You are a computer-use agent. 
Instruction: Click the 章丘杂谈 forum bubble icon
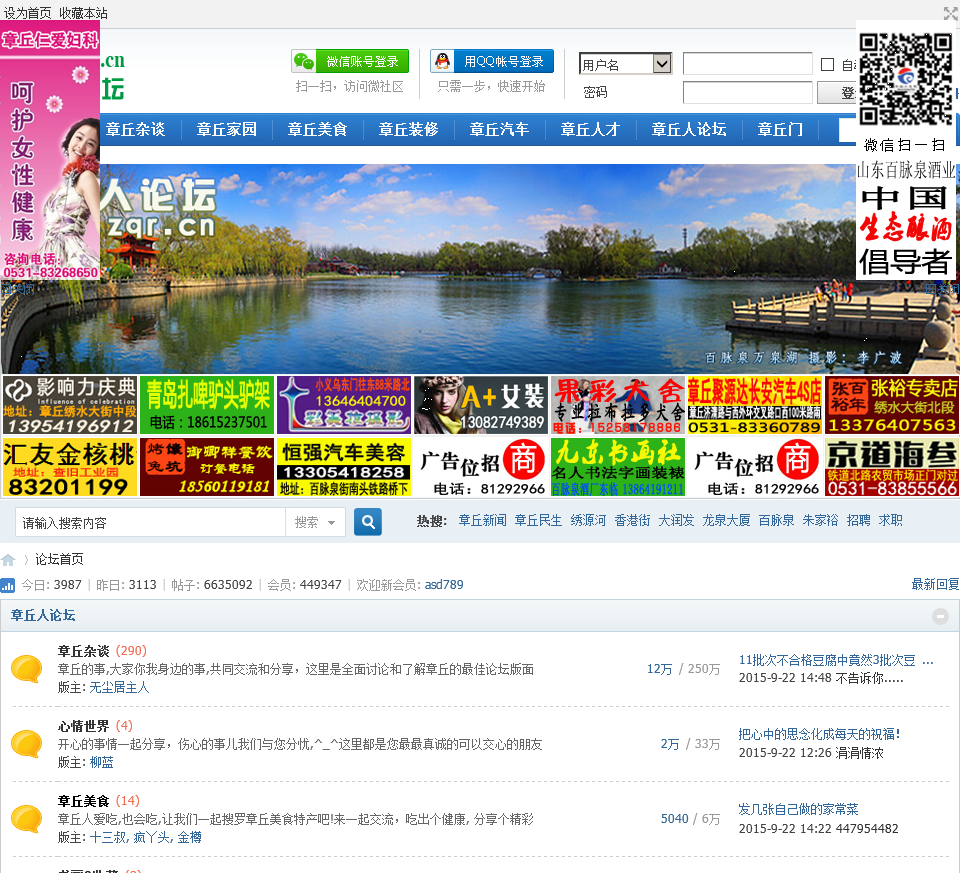click(x=26, y=669)
